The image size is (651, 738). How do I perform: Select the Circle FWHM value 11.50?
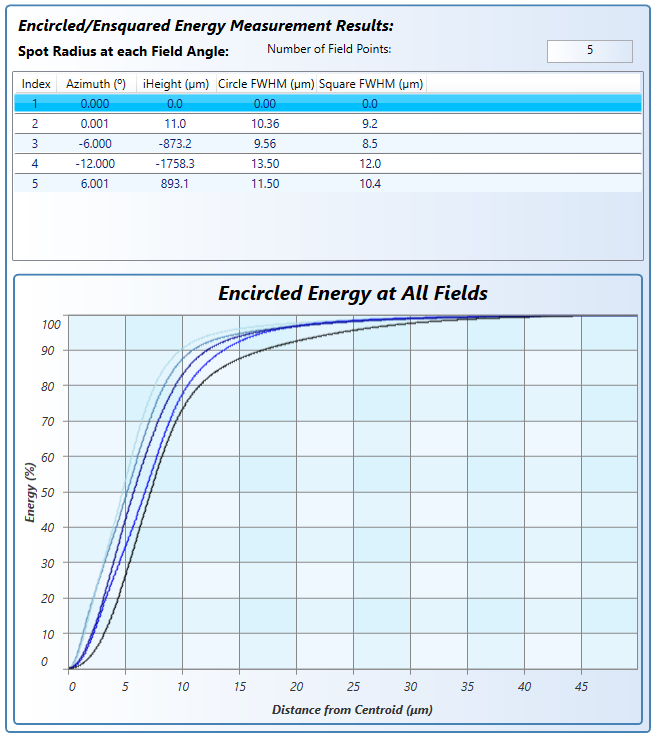[264, 183]
